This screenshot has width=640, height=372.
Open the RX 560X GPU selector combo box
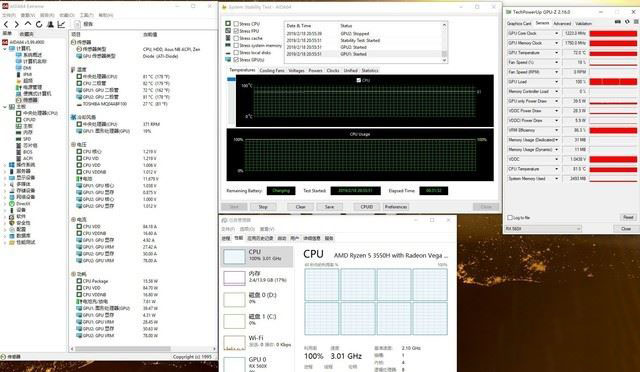pyautogui.click(x=543, y=229)
